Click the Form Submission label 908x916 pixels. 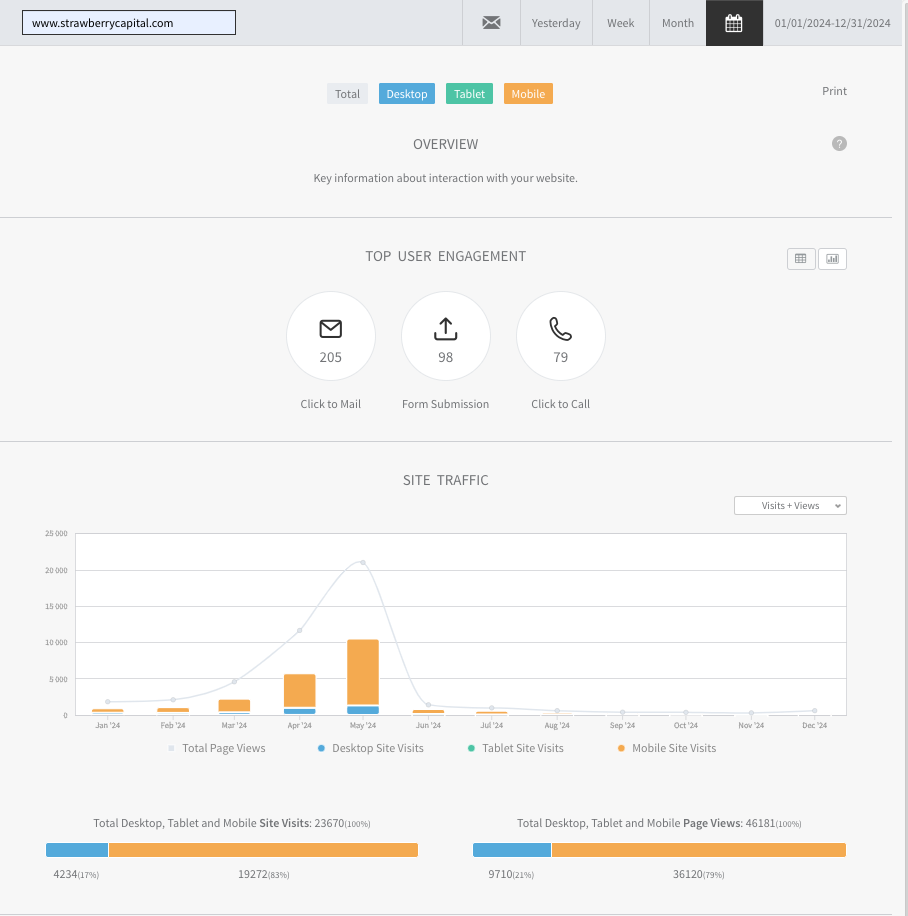[x=445, y=404]
